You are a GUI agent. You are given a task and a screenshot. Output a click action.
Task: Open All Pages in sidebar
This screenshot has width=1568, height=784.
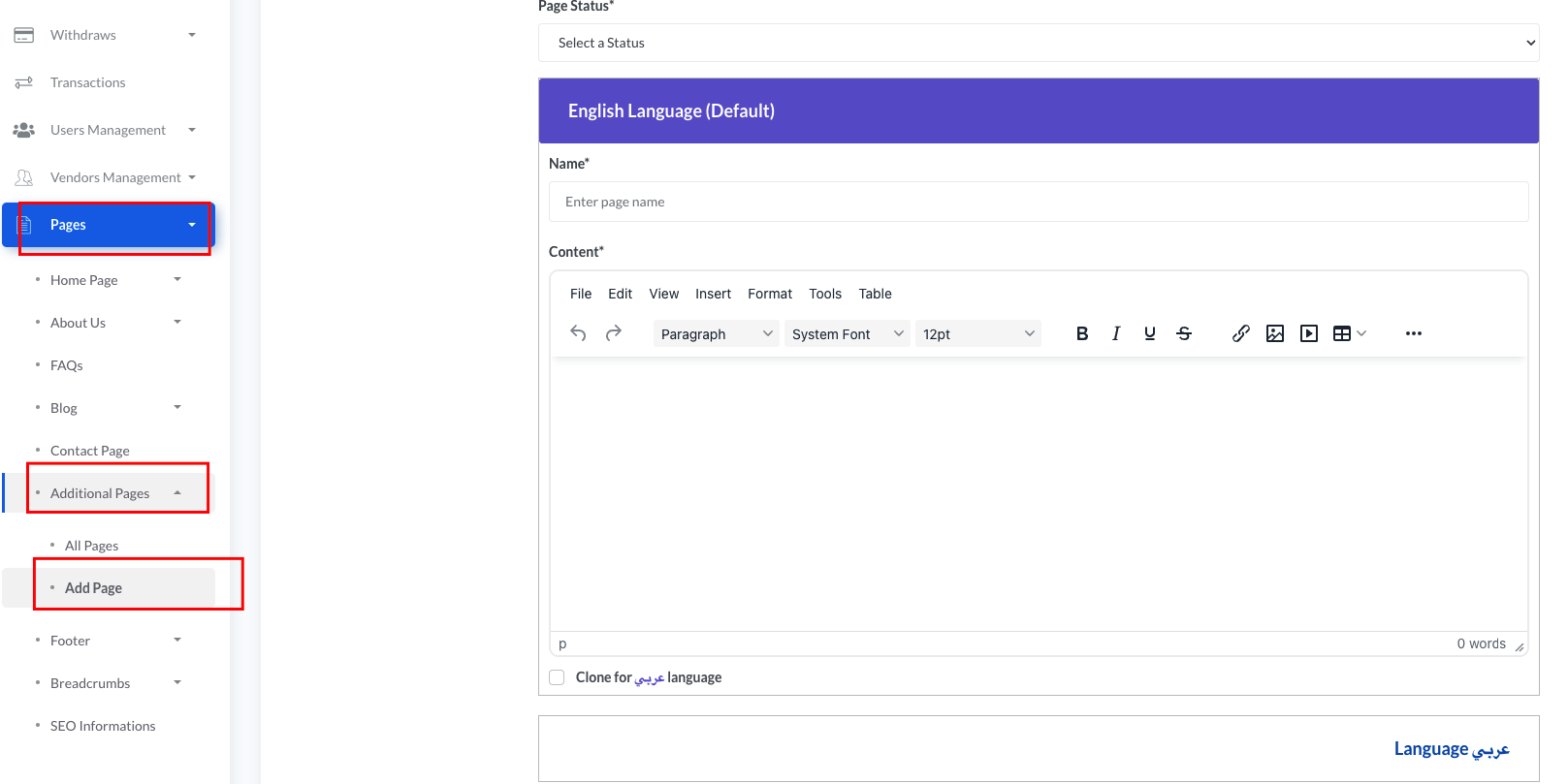(91, 546)
